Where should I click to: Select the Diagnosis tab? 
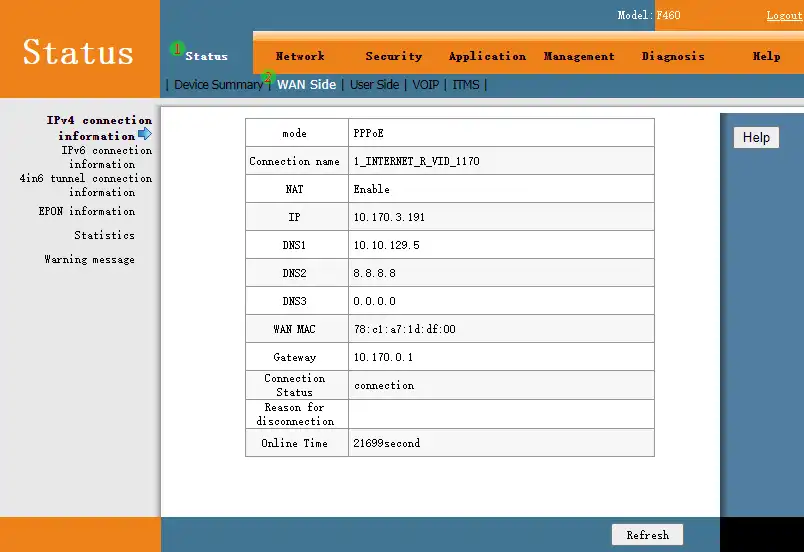coord(673,57)
